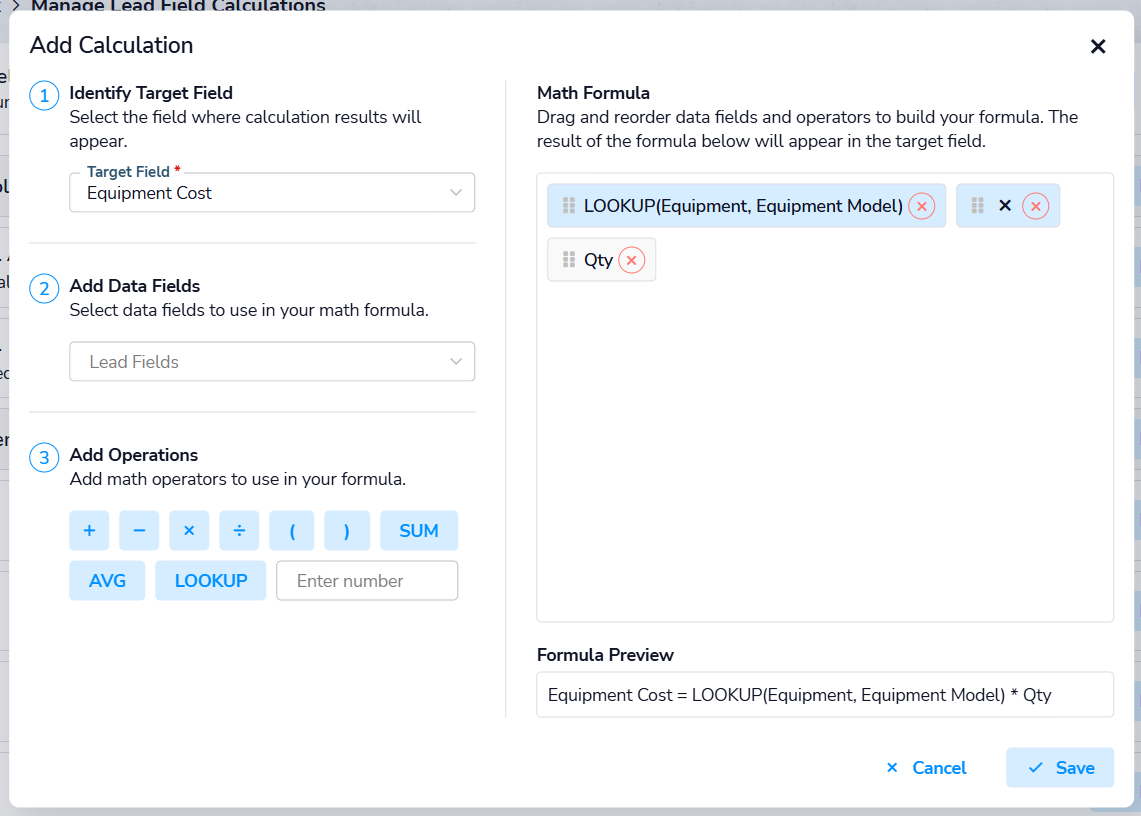Click drag handle on multiply chip
Screen dimensions: 1141x816
coord(977,206)
